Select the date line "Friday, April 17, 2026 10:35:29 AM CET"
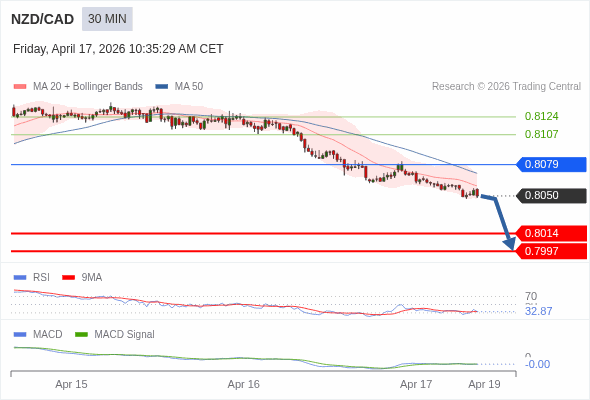Image resolution: width=590 pixels, height=400 pixels. coord(118,49)
